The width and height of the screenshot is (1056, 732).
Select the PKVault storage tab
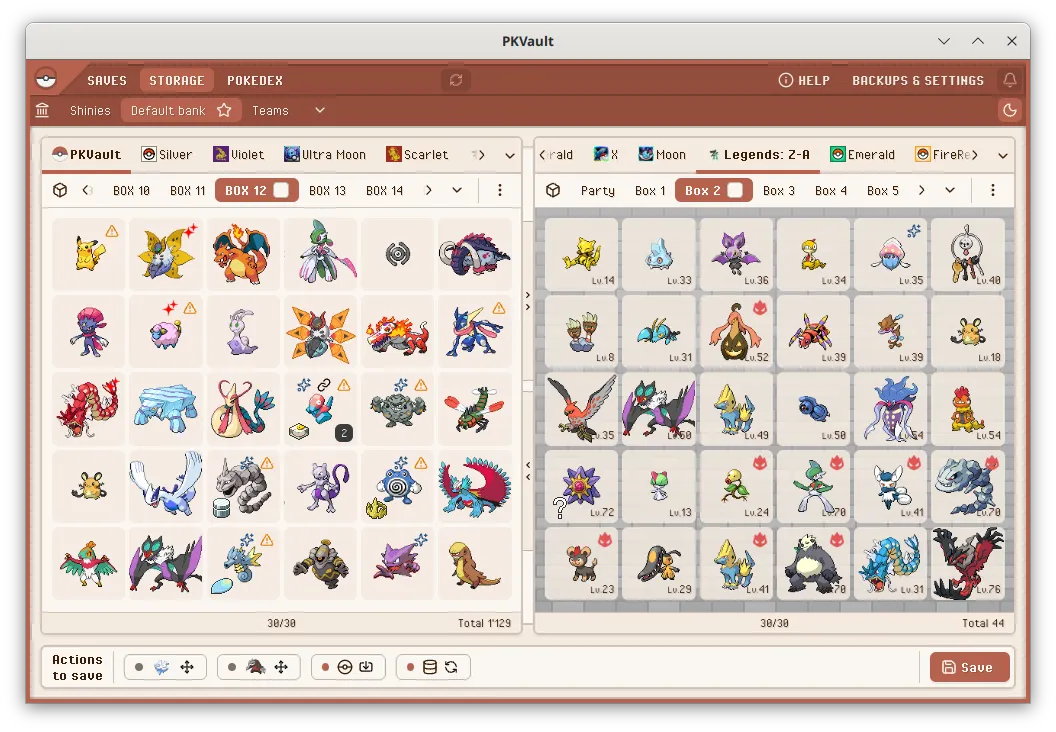point(87,155)
